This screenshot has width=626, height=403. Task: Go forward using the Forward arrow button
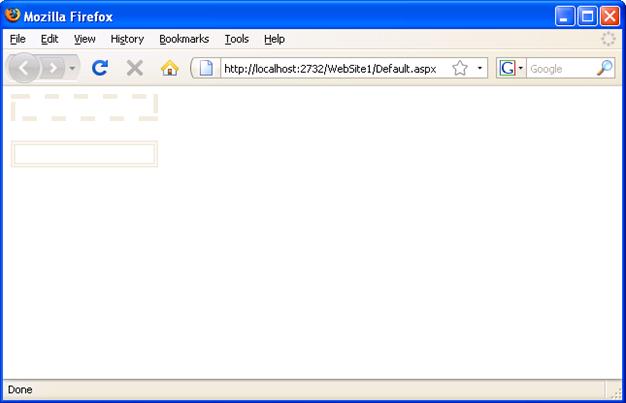(53, 68)
